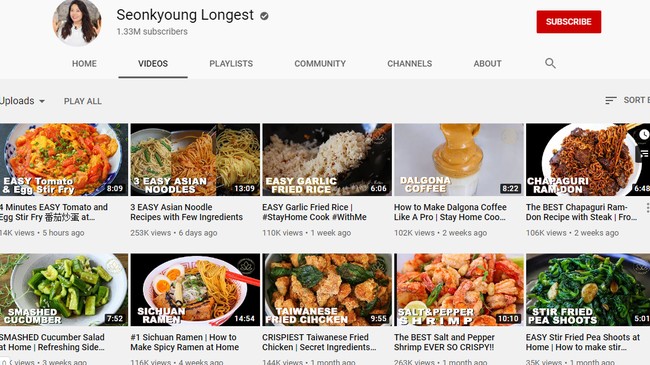Click title 'The BEST Chapaguri Ram-Don Recipe with Steak'
The height and width of the screenshot is (365, 650).
coord(582,212)
